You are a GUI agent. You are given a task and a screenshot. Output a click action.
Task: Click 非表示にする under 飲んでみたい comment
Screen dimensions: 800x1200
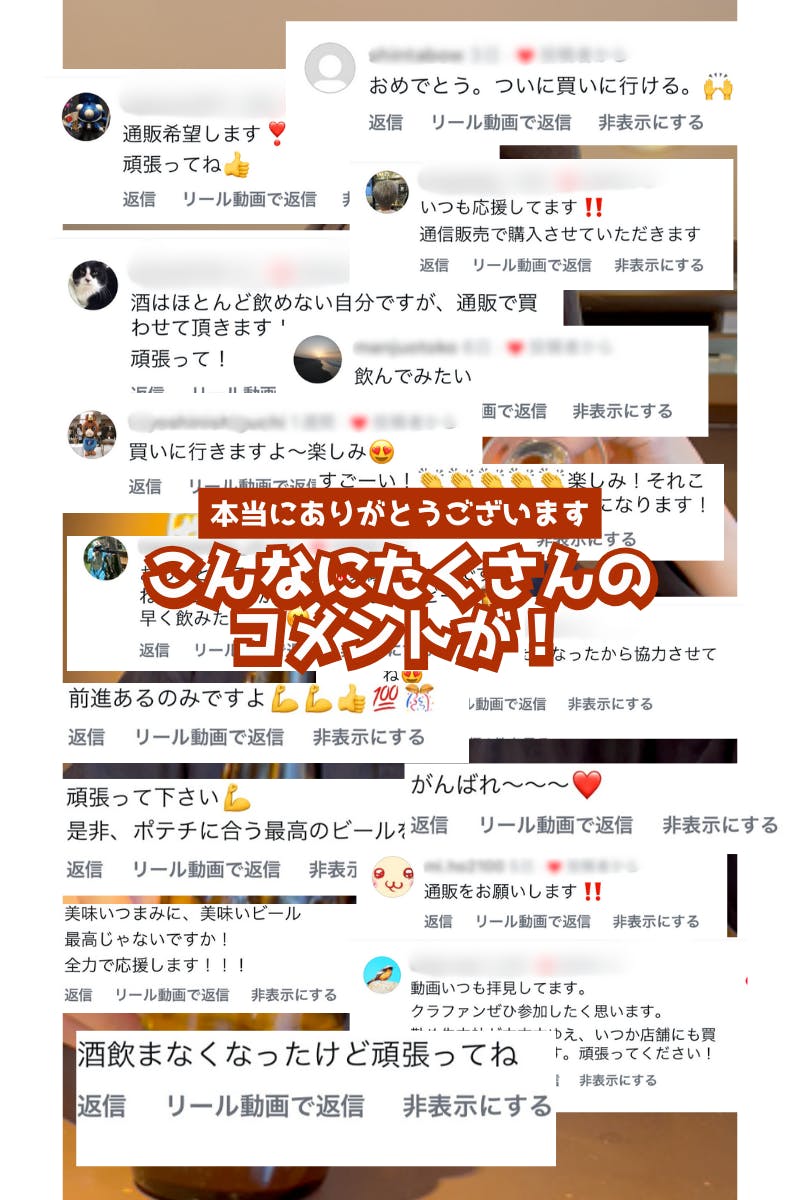pos(623,411)
